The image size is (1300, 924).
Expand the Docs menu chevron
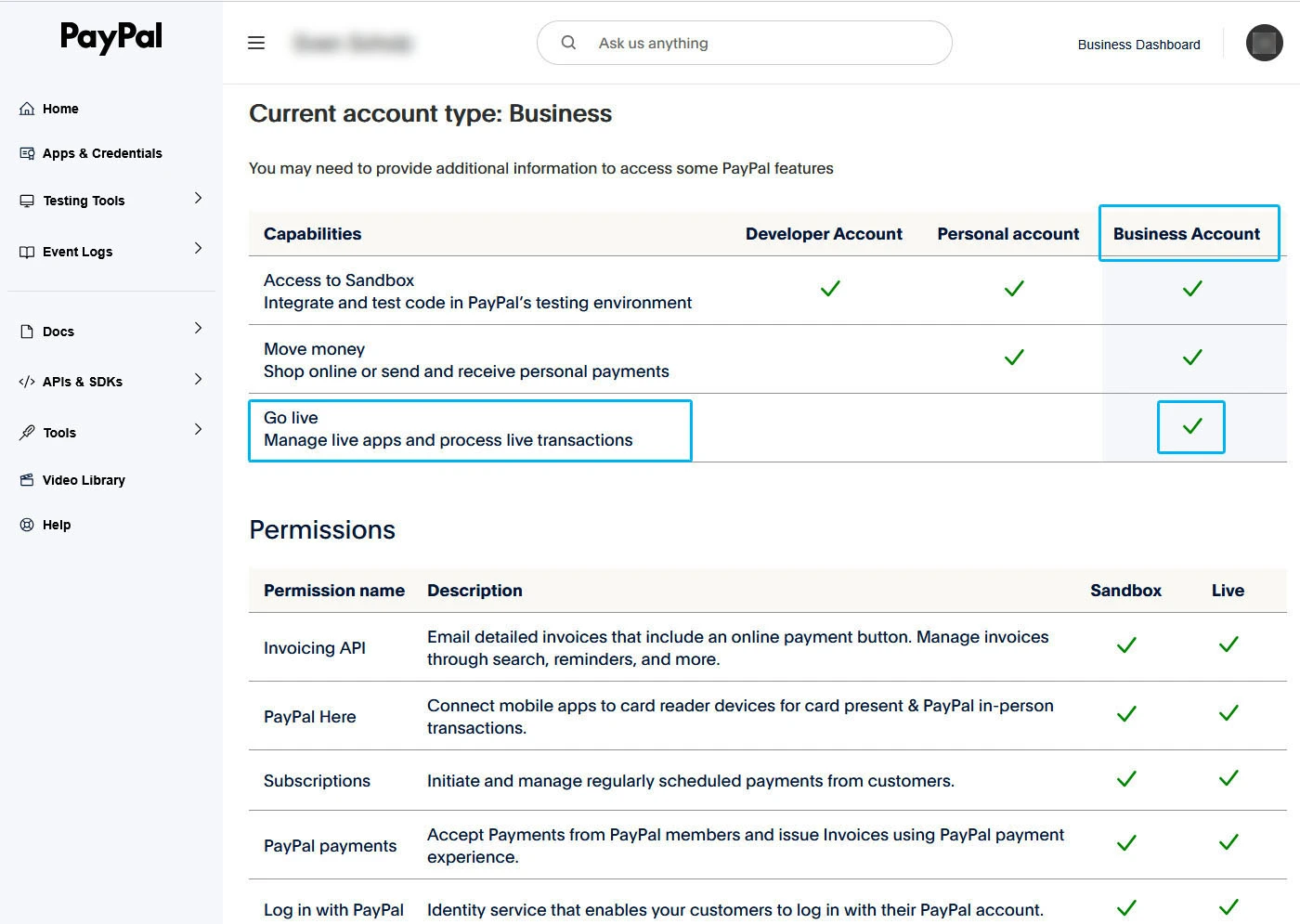(198, 329)
